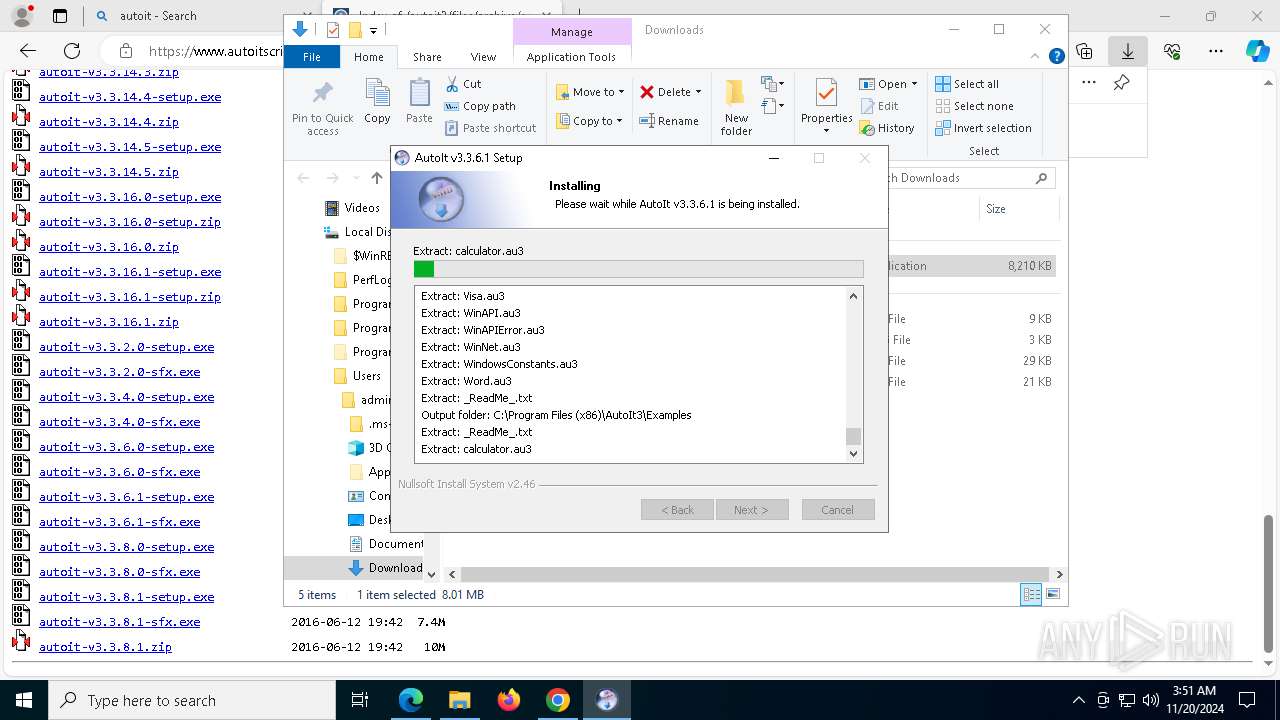
Task: Select Videos in Explorer navigation pane
Action: pyautogui.click(x=352, y=208)
